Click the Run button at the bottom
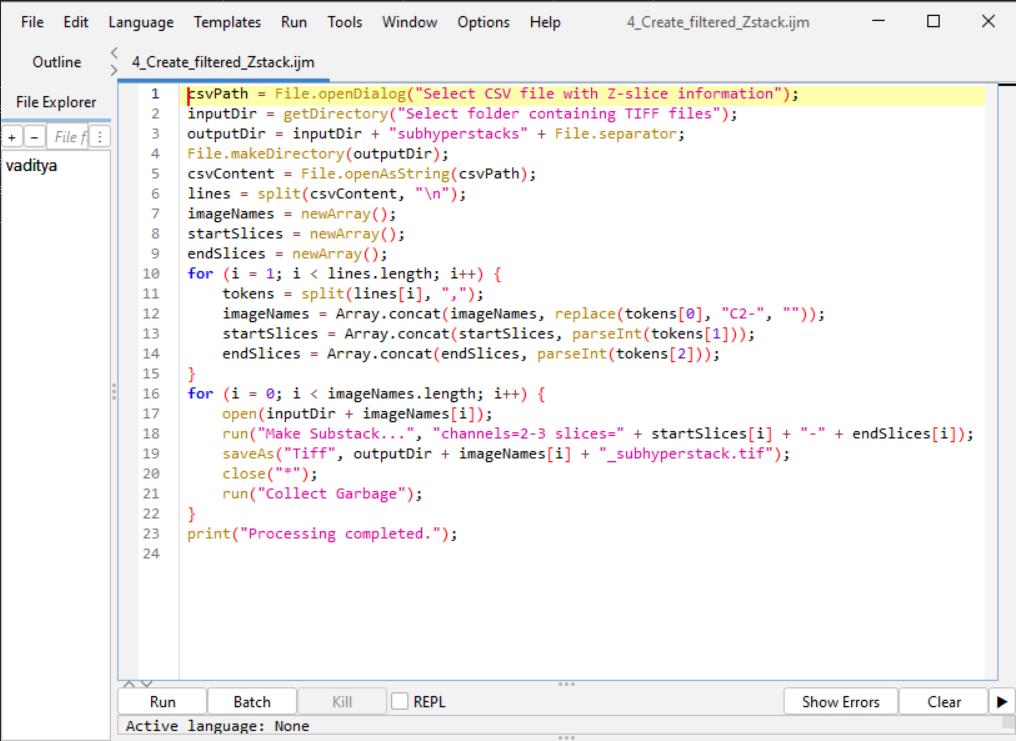 163,701
